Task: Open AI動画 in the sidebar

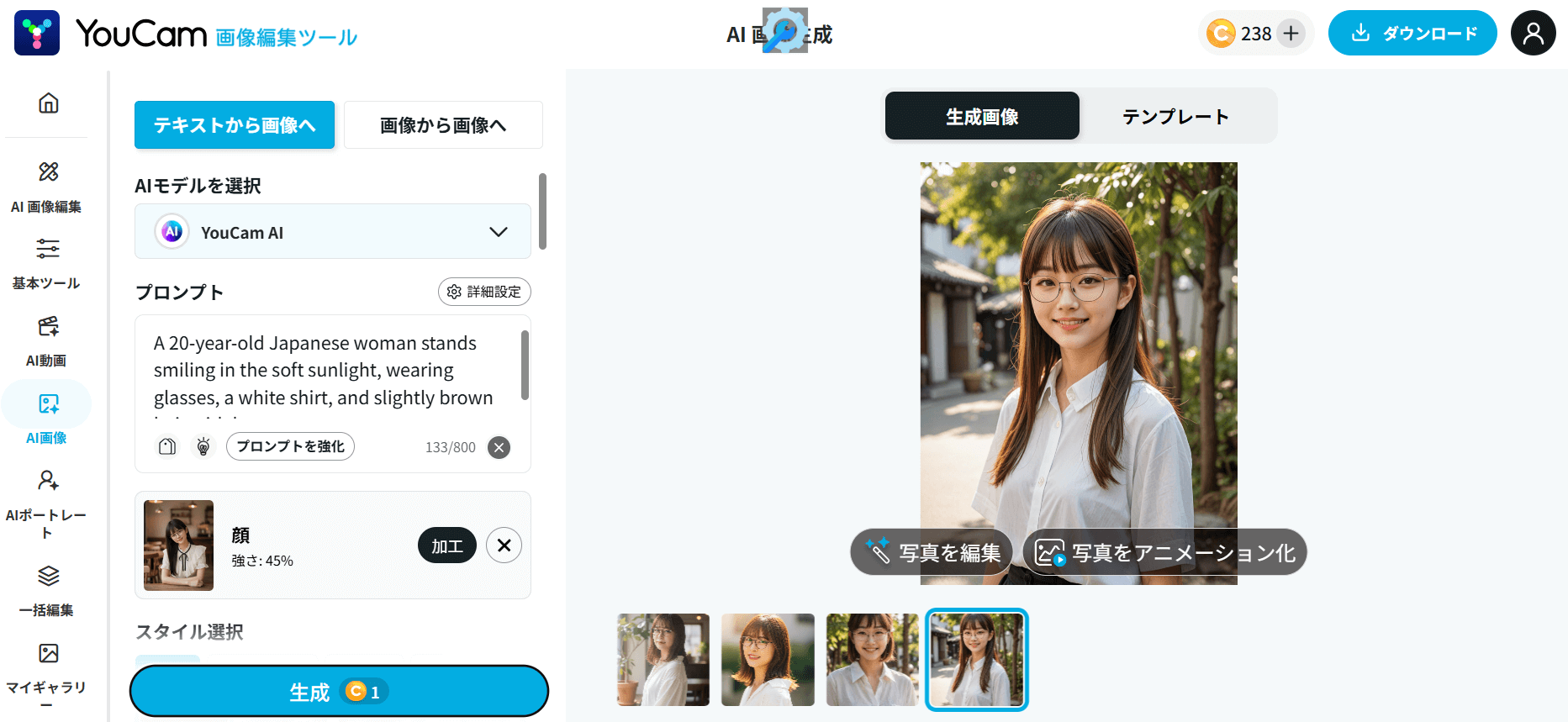Action: tap(46, 341)
